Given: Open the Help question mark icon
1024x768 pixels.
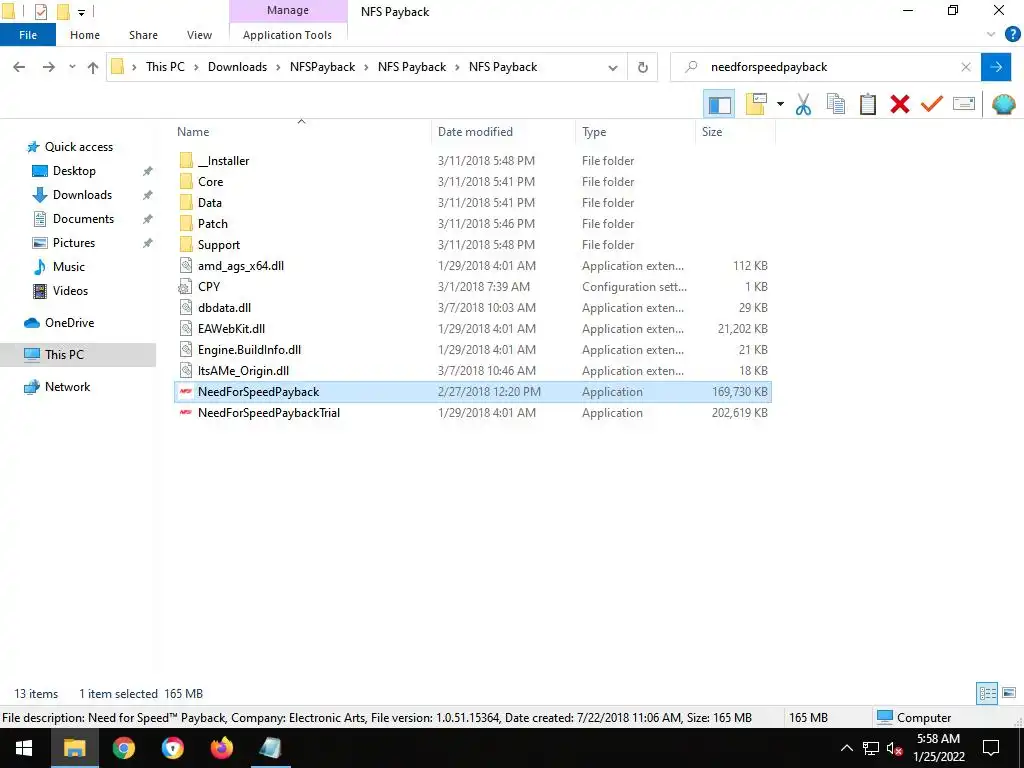Looking at the screenshot, I should click(x=1012, y=35).
